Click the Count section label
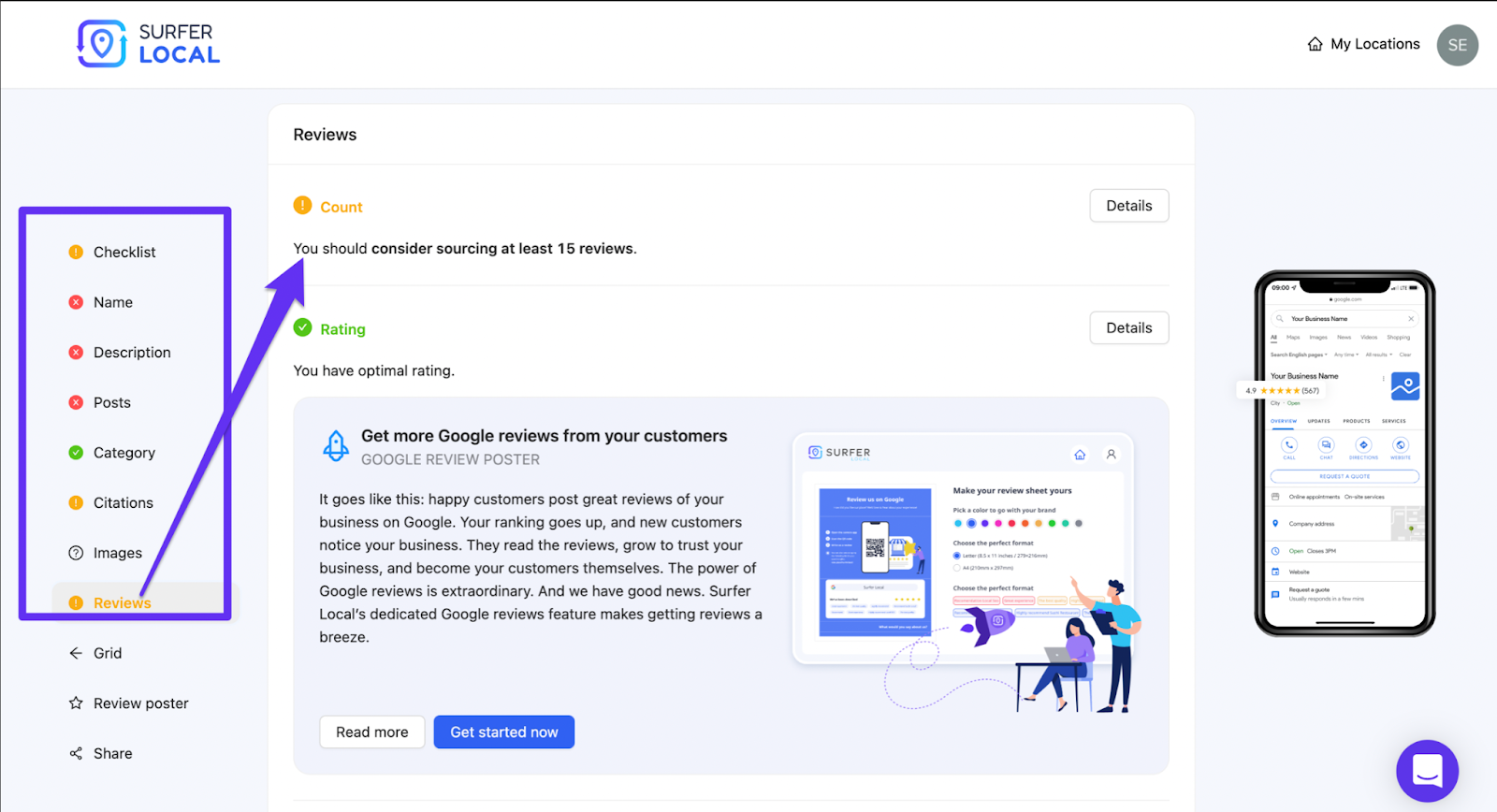This screenshot has width=1497, height=812. pos(342,208)
